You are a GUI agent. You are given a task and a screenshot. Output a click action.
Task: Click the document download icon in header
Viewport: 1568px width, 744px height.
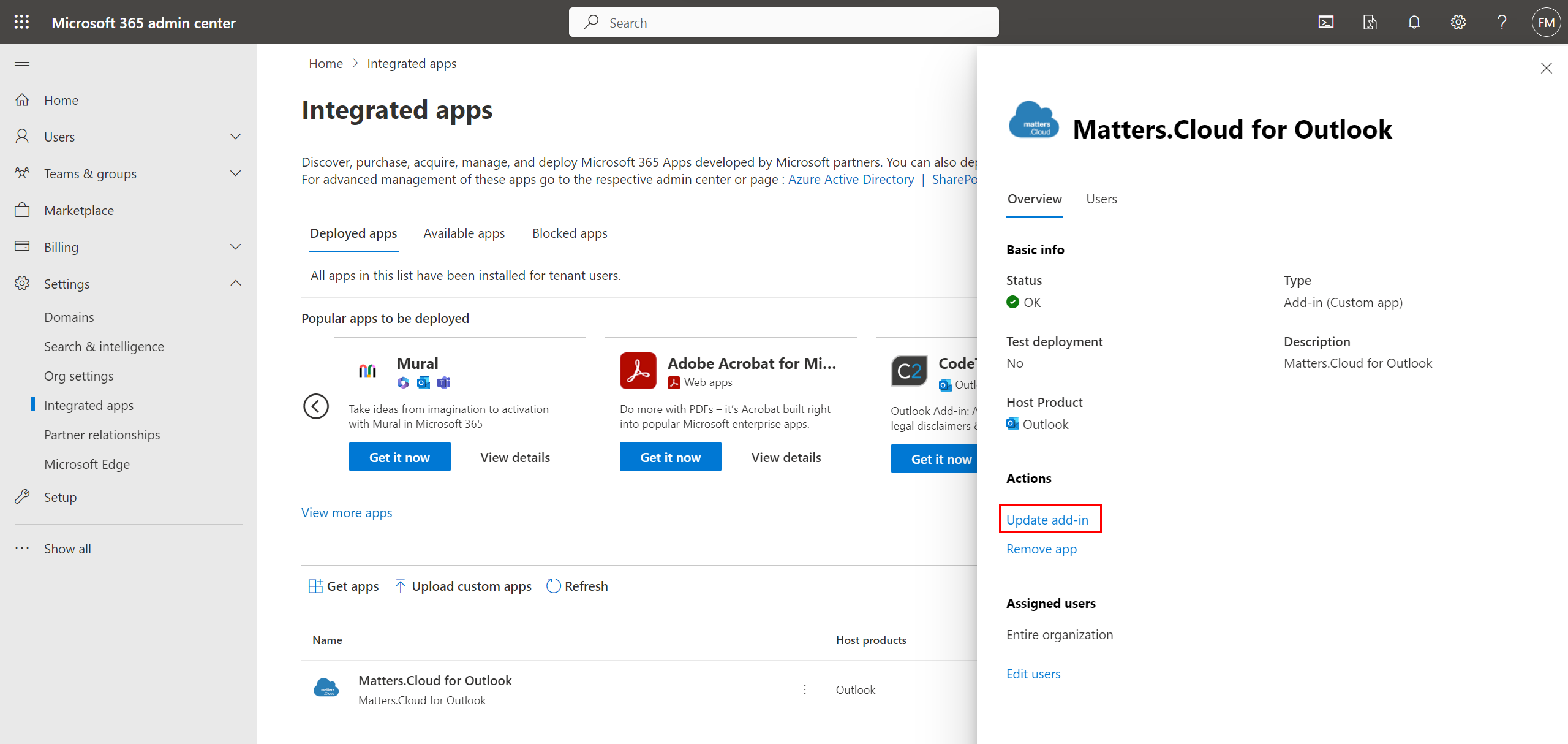coord(1370,22)
